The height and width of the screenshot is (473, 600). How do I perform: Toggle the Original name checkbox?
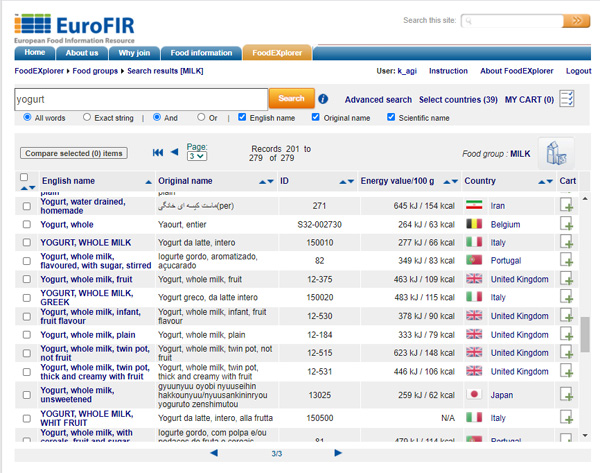[x=315, y=117]
